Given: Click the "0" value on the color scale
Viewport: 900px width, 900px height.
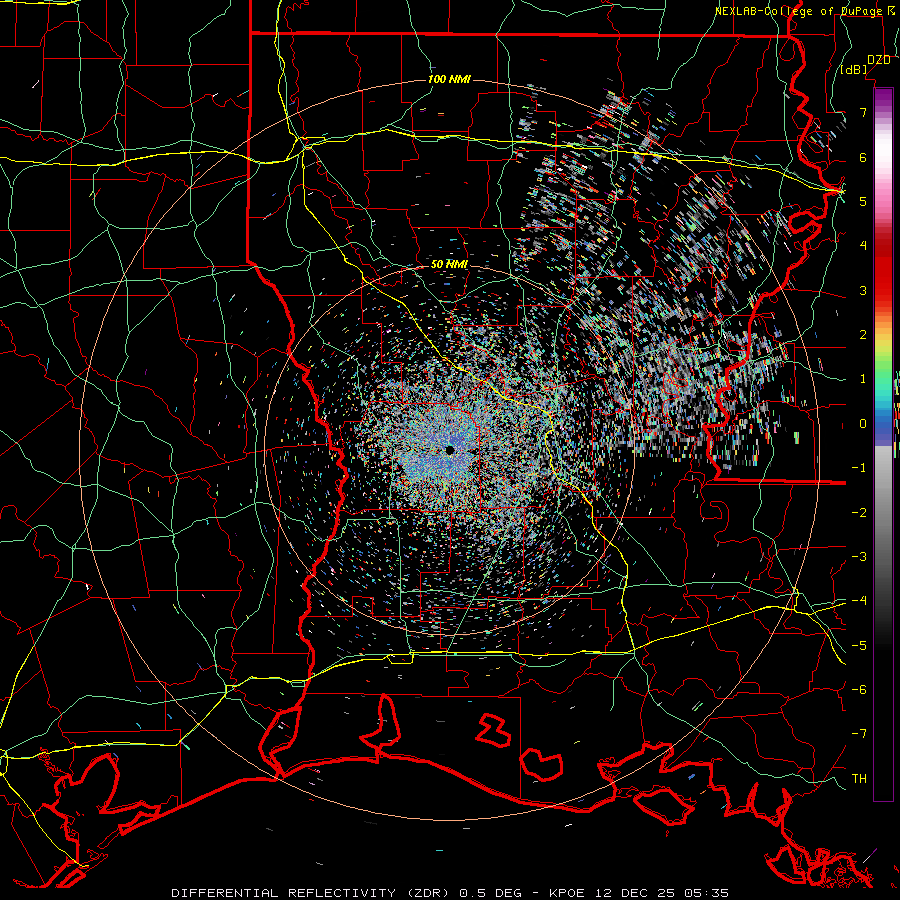Looking at the screenshot, I should coord(863,424).
